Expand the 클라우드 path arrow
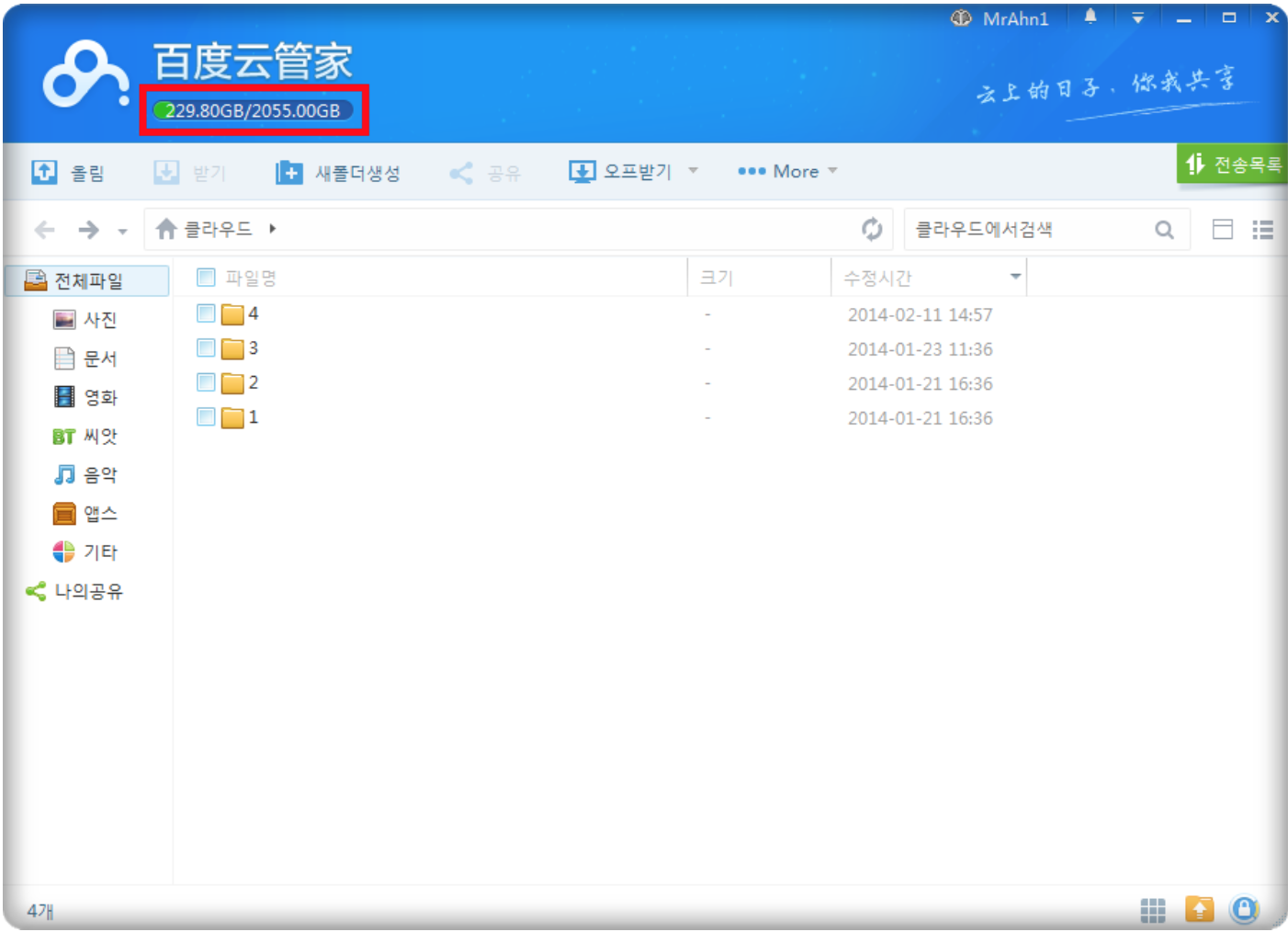Viewport: 1288px width, 932px height. 273,229
